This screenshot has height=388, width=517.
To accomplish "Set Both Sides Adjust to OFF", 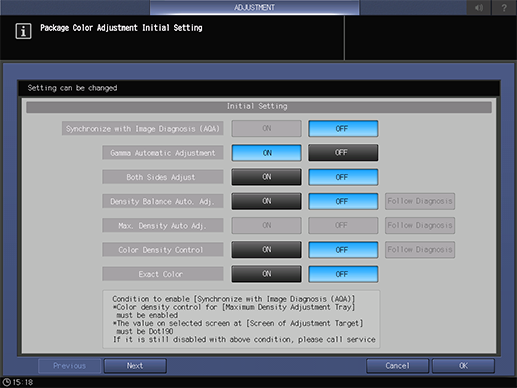I will coord(343,177).
